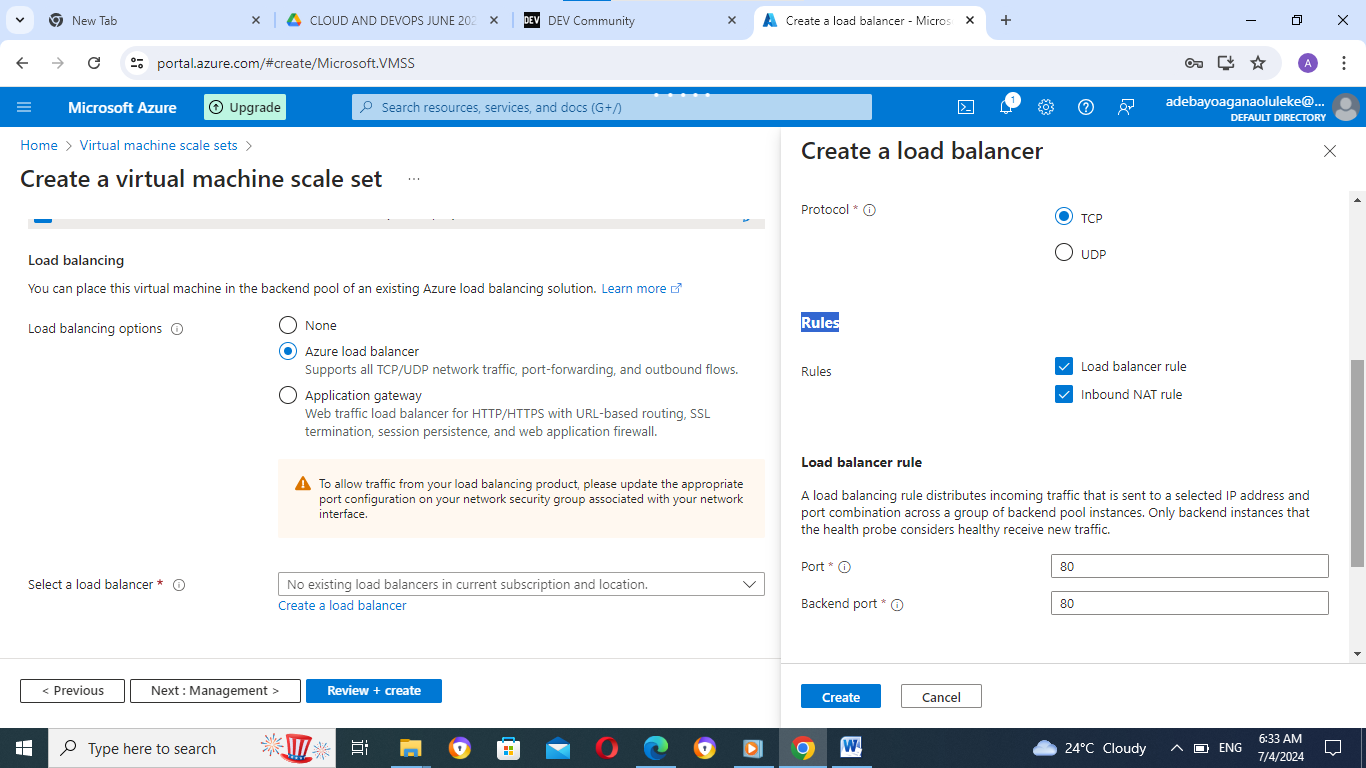Image resolution: width=1366 pixels, height=768 pixels.
Task: View site information icon in address bar
Action: tap(138, 63)
